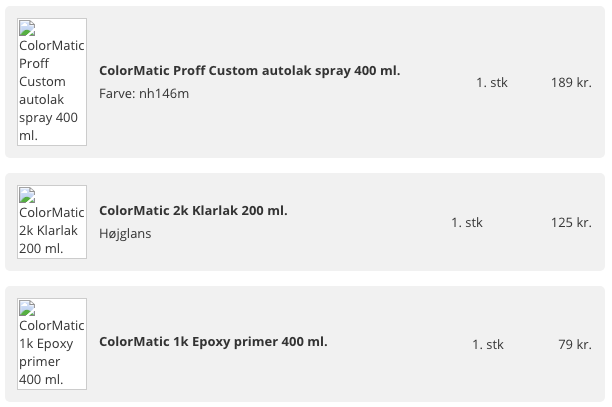Screen dimensions: 612x407
Task: Open ColorMatic Proff Custom autolak spray title
Action: pyautogui.click(x=249, y=71)
